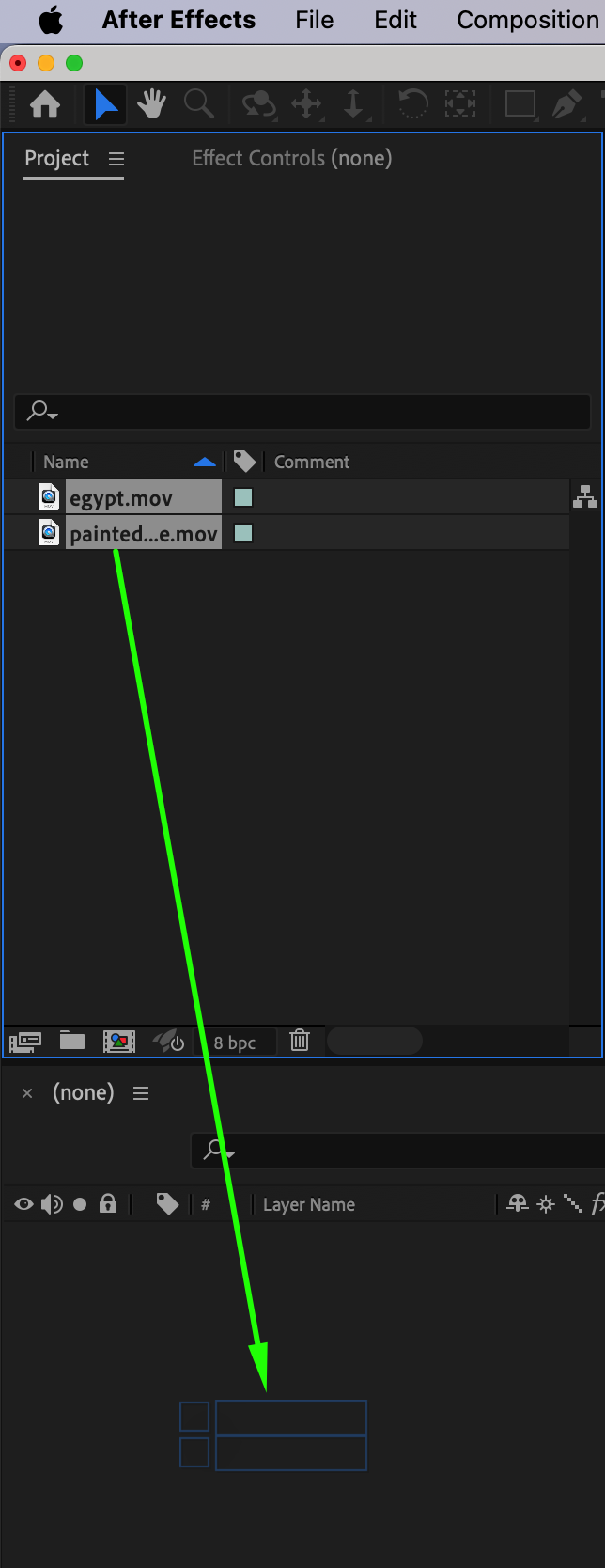Screen dimensions: 605x1568
Task: Select the Hand tool
Action: coord(151,104)
